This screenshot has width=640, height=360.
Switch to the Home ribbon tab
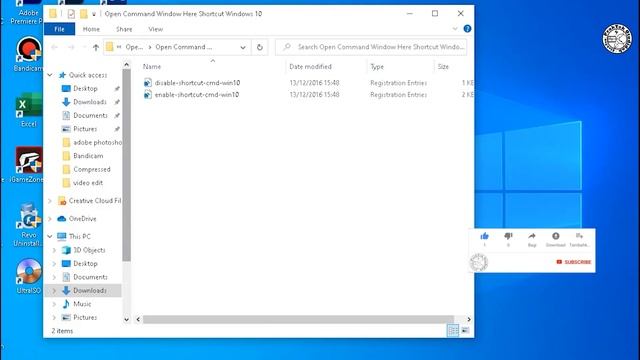pyautogui.click(x=91, y=29)
